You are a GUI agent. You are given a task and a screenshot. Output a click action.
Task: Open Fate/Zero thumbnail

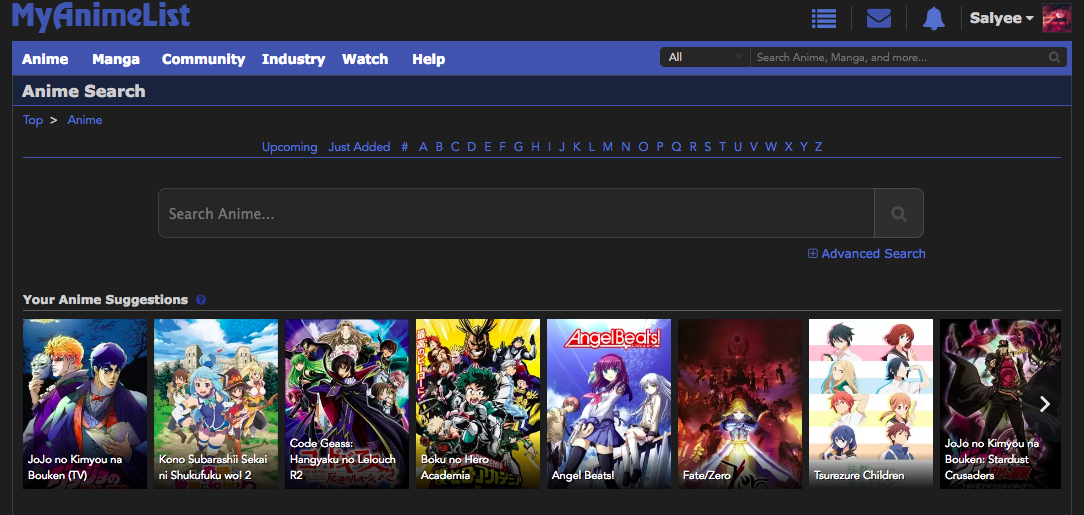(740, 404)
